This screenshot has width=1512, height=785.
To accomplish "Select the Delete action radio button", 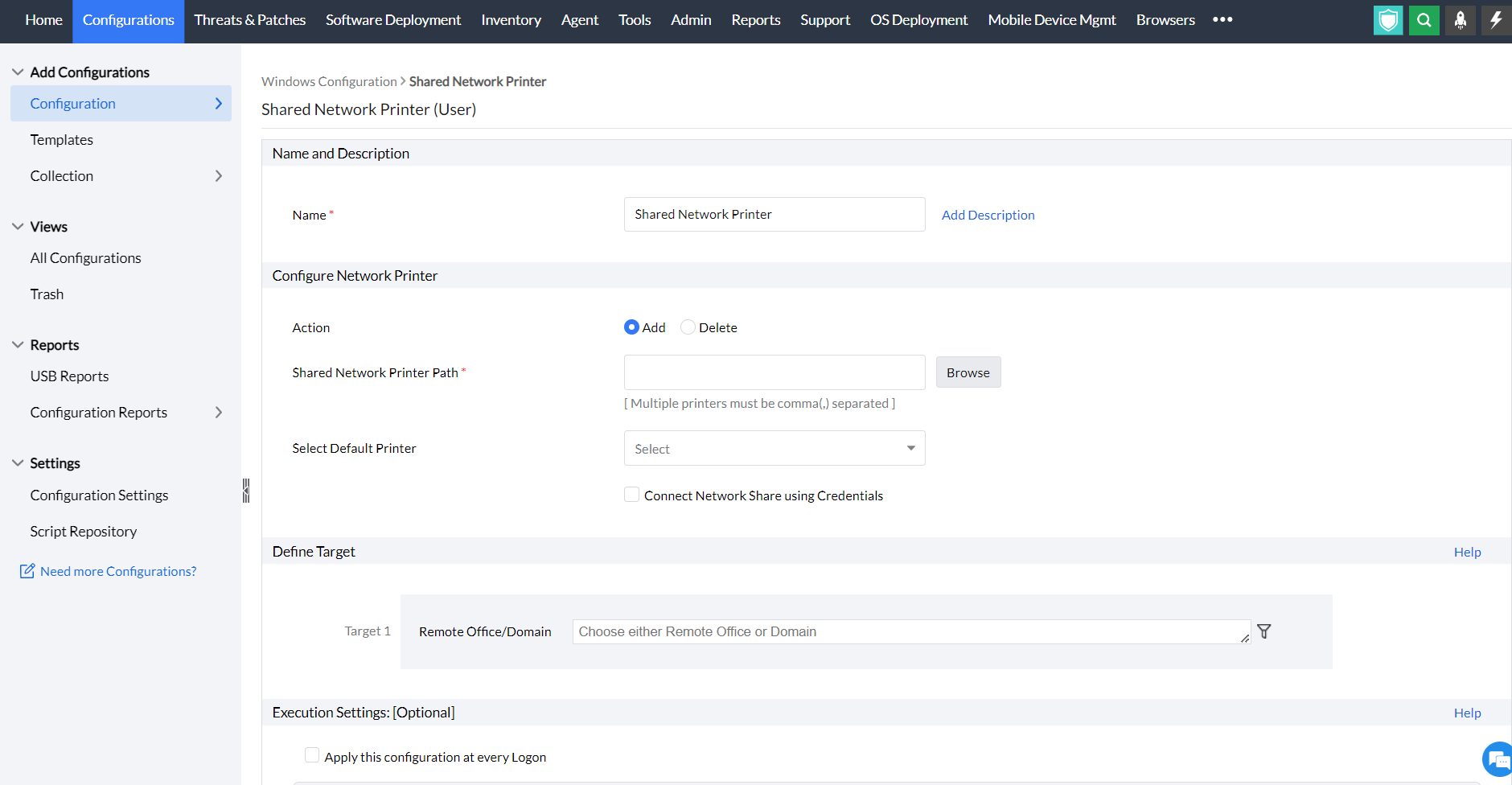I will [x=688, y=327].
